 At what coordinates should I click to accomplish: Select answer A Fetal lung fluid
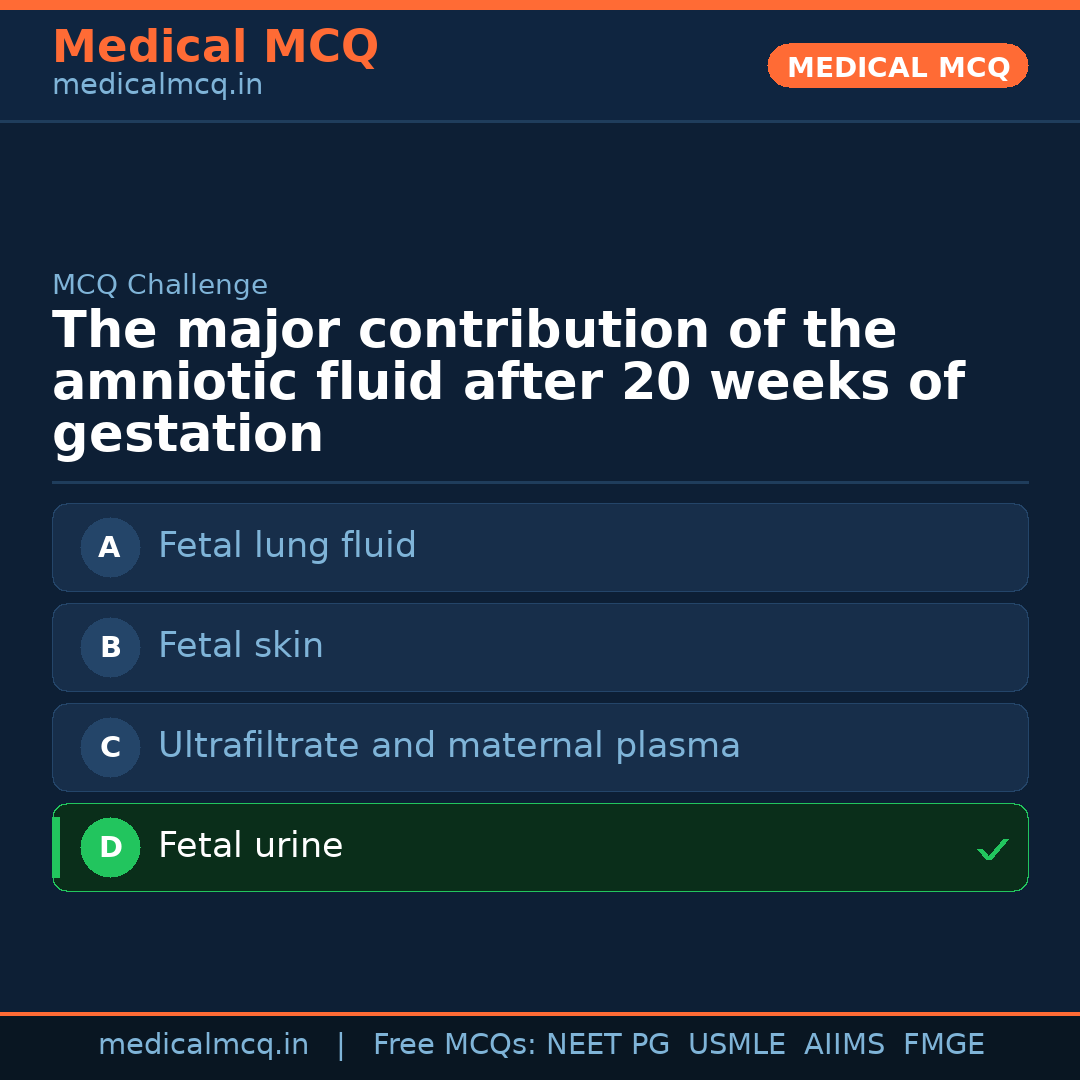click(x=540, y=547)
